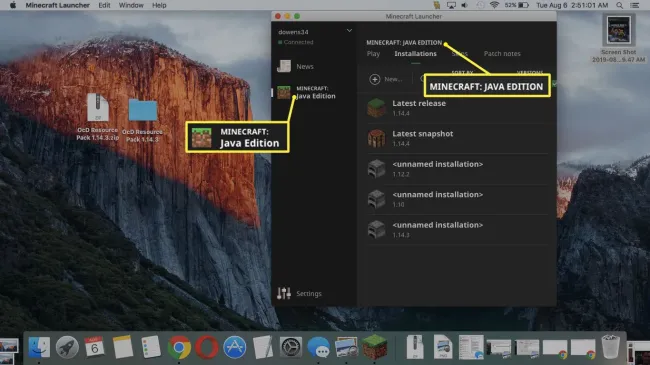Open the Trash in the Dock
Screen dimensions: 650x365
610,347
